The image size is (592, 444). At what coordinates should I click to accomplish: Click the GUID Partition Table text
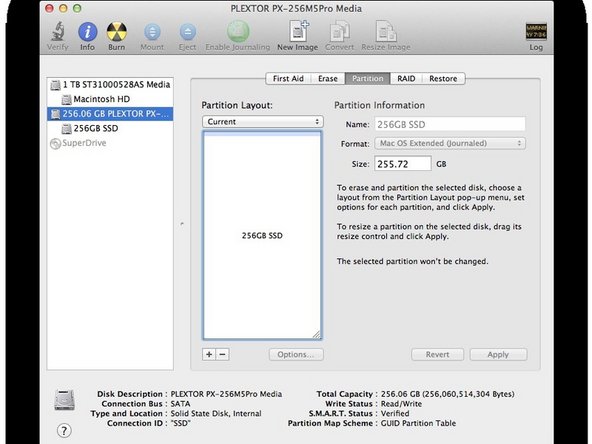[x=418, y=423]
